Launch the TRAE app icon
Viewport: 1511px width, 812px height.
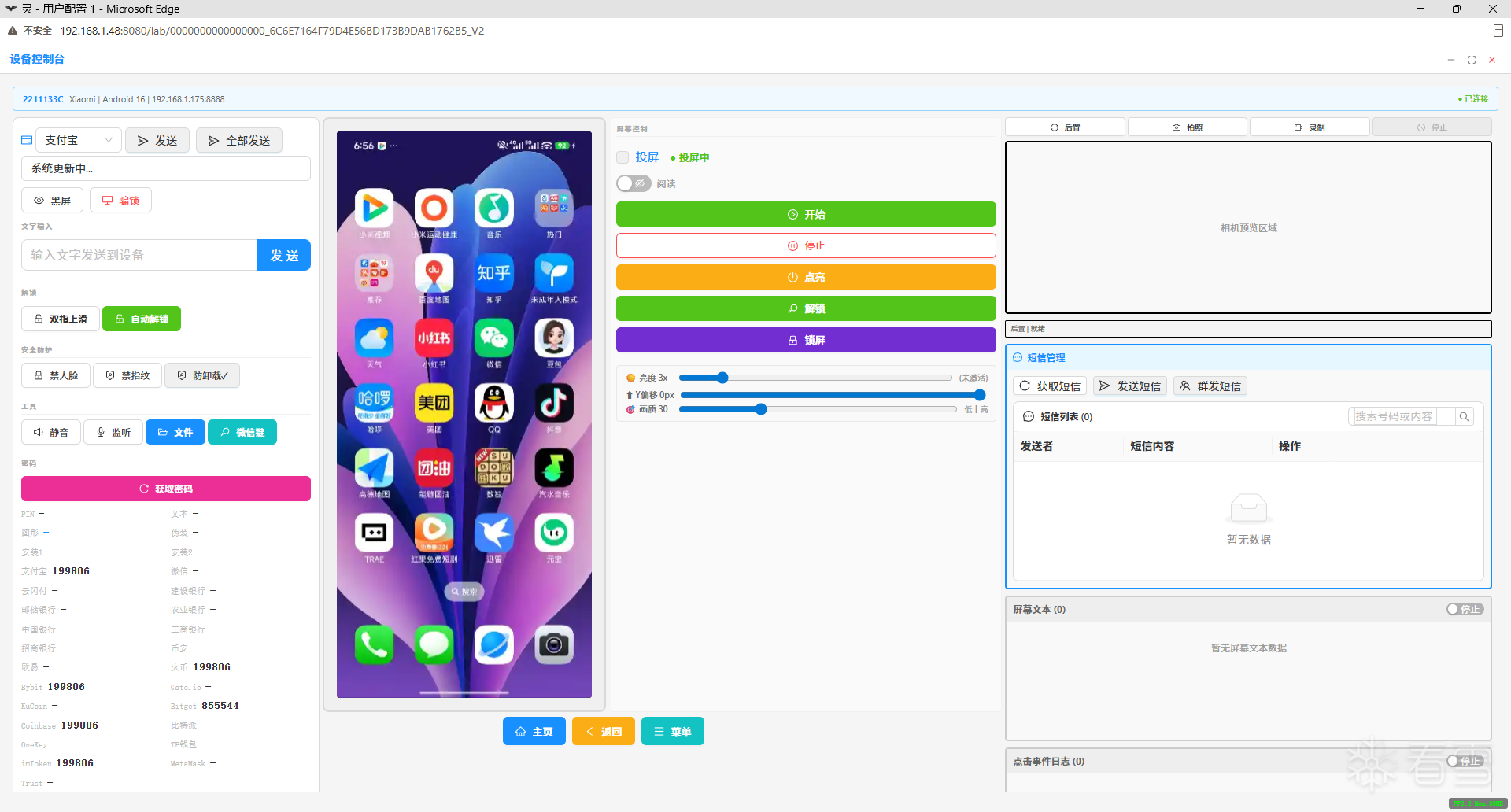click(375, 533)
